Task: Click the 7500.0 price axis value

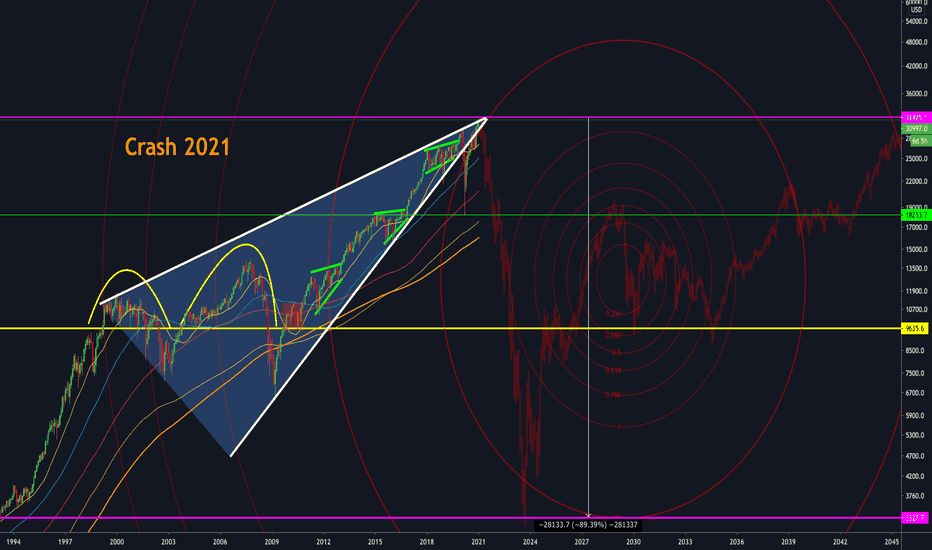Action: pyautogui.click(x=916, y=373)
